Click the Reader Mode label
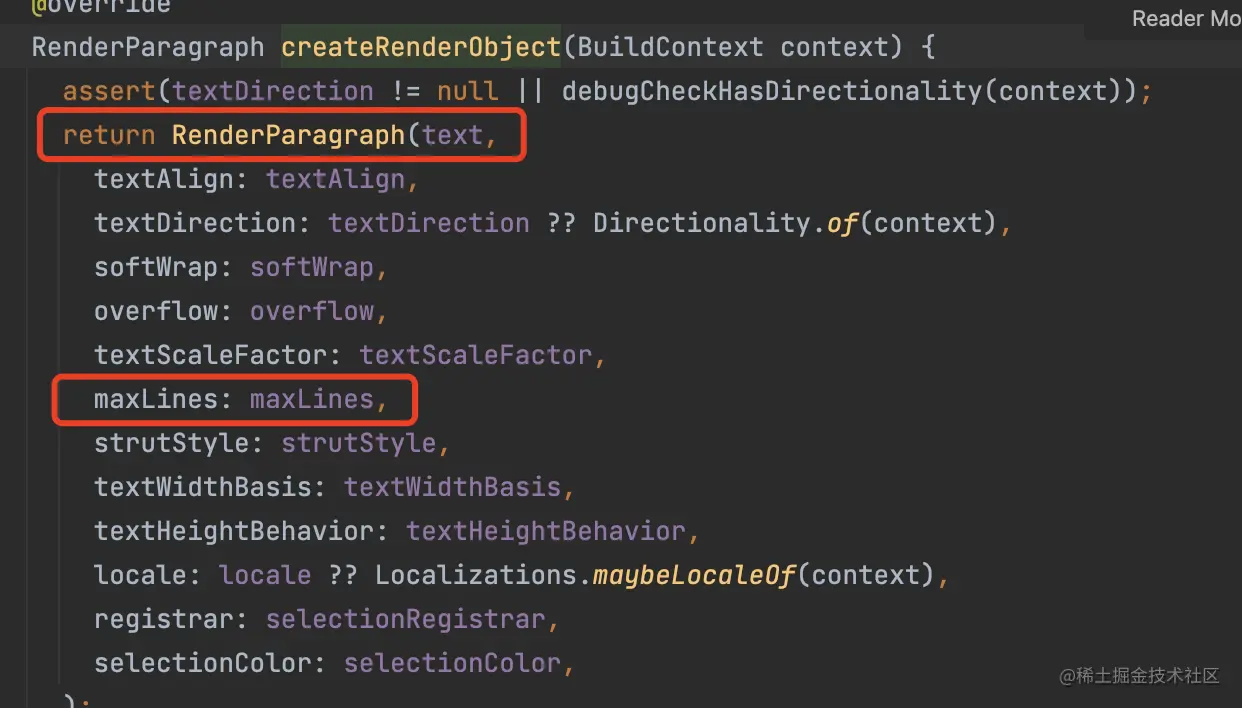1242x708 pixels. tap(1186, 18)
